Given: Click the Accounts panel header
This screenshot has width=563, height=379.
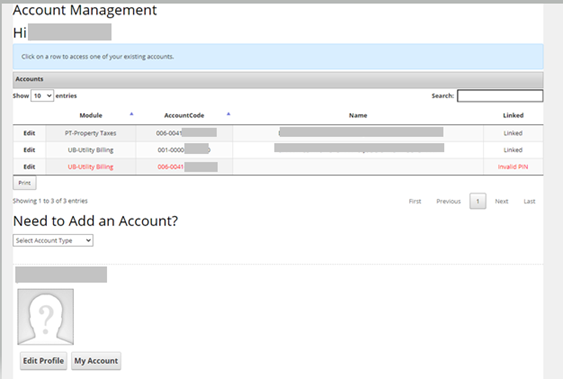Looking at the screenshot, I should point(278,79).
